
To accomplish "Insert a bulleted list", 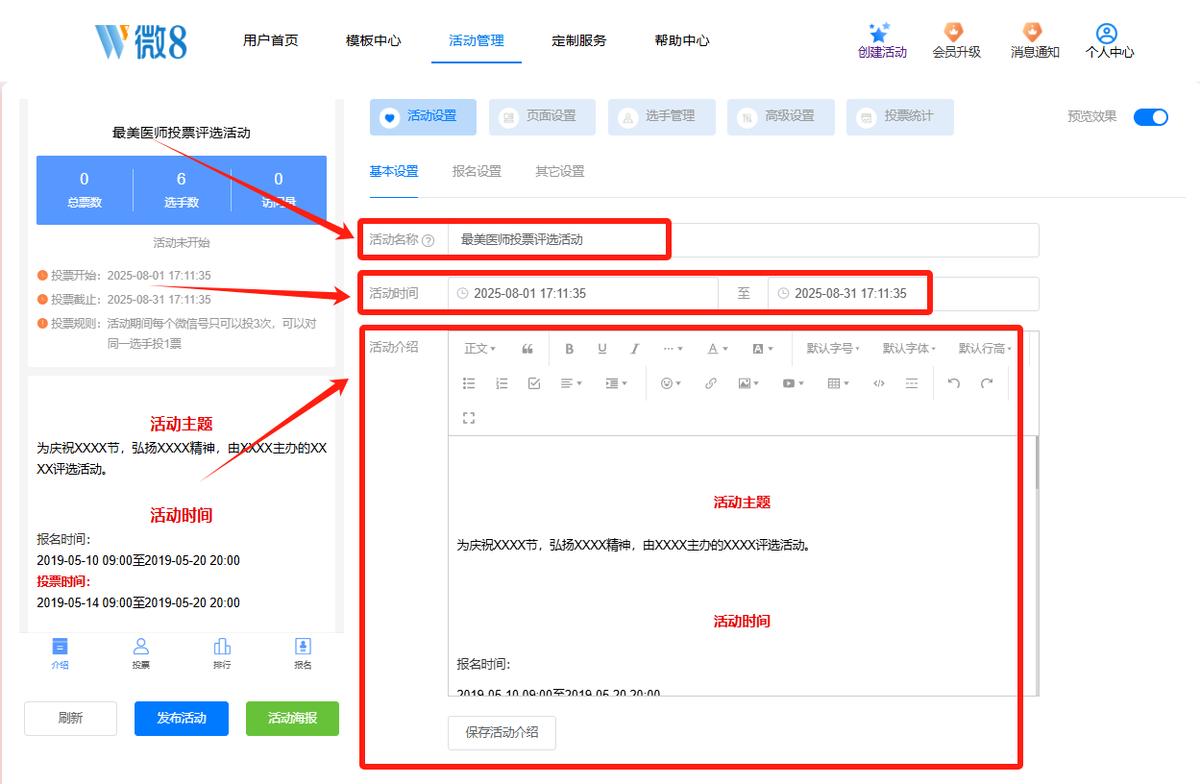I will point(469,383).
